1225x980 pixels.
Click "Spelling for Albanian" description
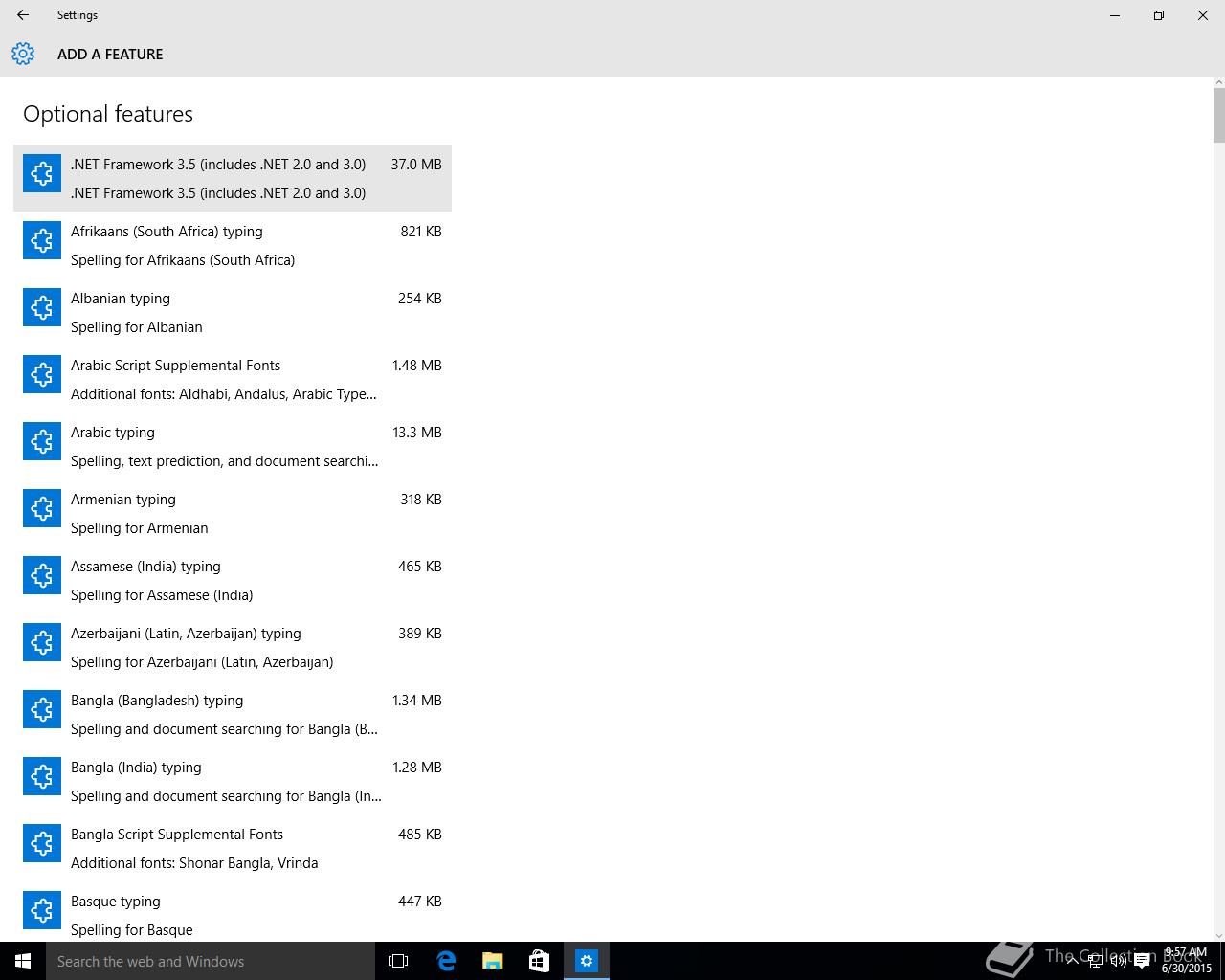pyautogui.click(x=136, y=327)
